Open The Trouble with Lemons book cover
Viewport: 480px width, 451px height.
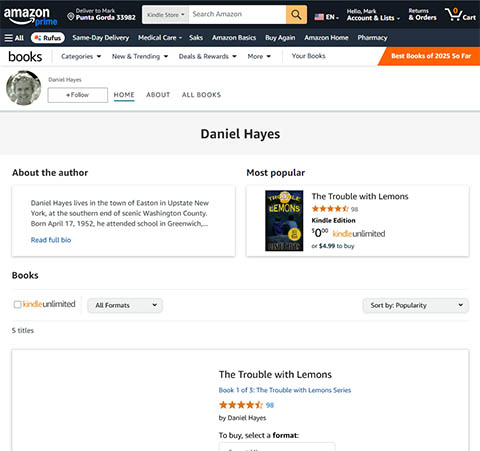[284, 221]
